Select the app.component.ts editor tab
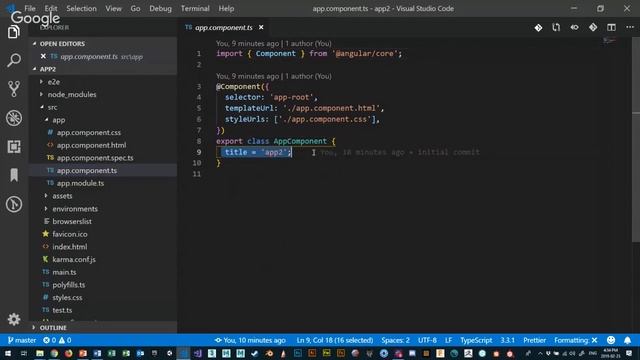 (x=224, y=27)
